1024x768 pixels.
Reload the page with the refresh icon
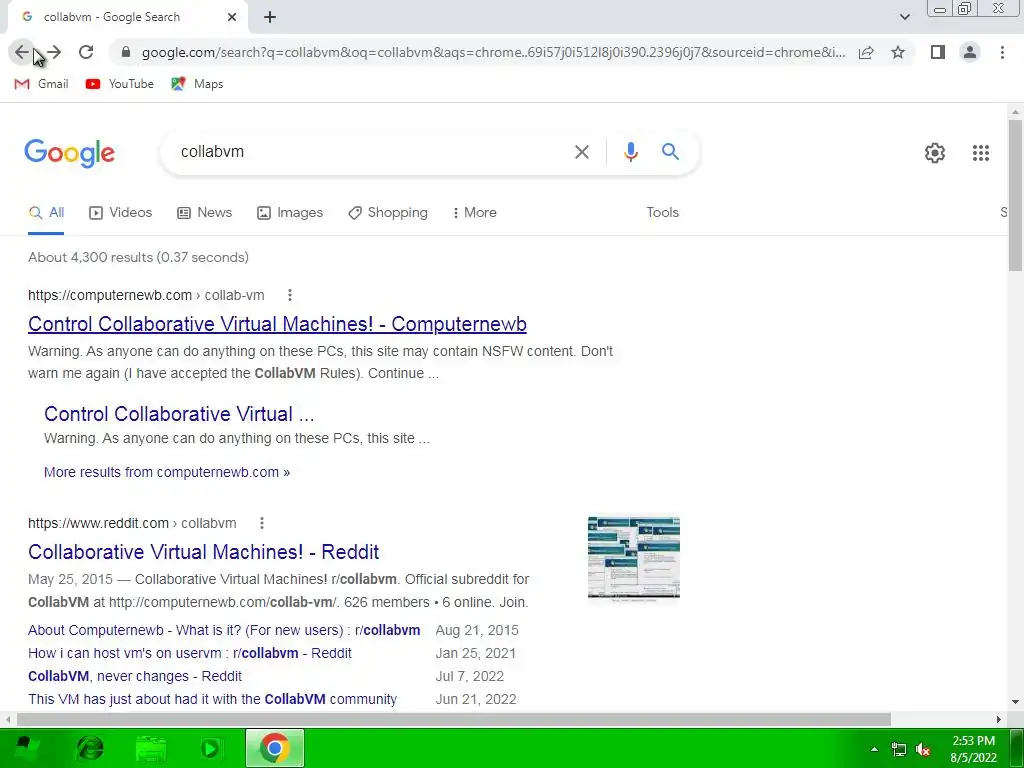(86, 52)
